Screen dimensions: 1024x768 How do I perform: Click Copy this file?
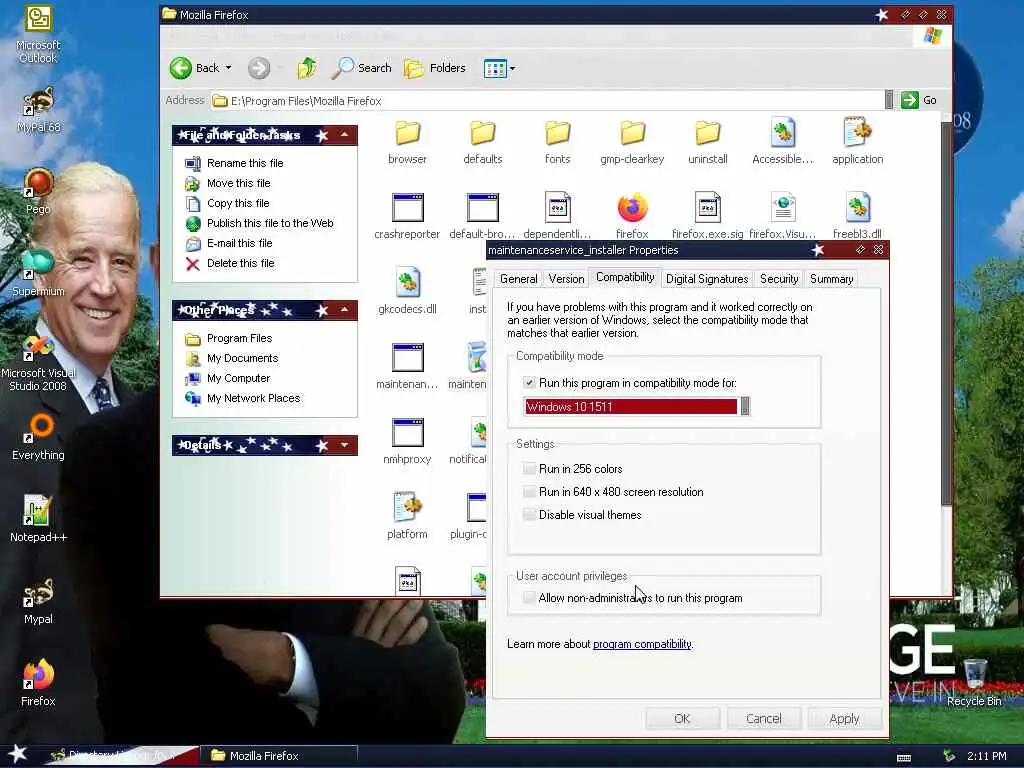(238, 203)
